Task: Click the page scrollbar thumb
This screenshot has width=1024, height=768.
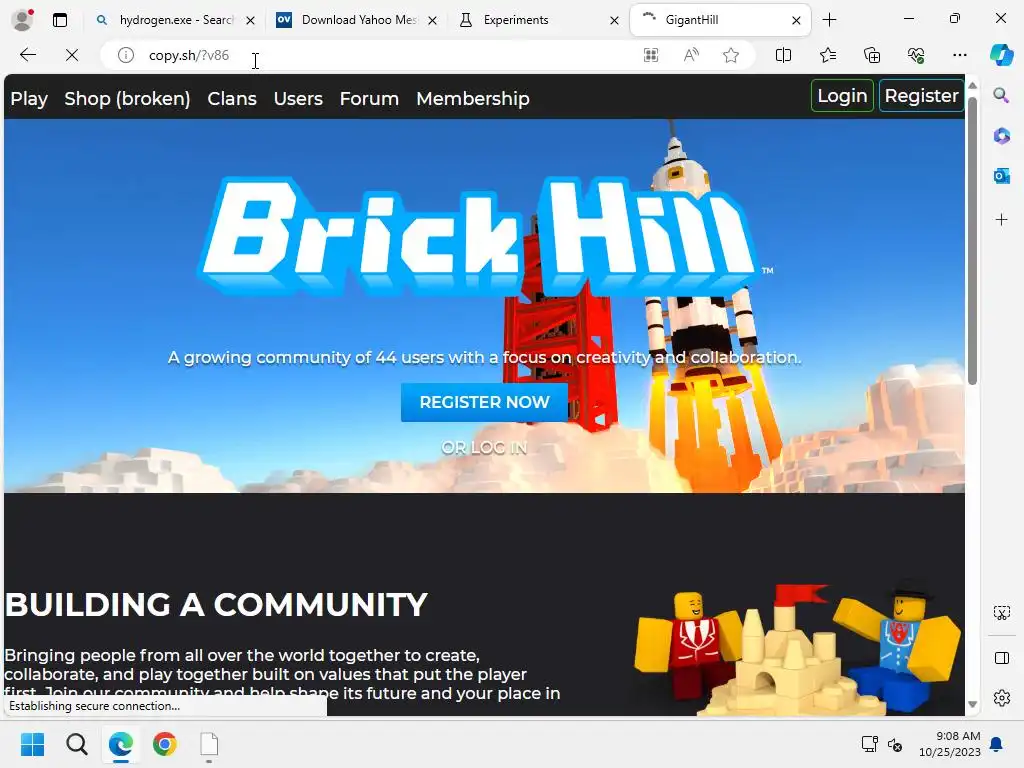Action: (972, 240)
